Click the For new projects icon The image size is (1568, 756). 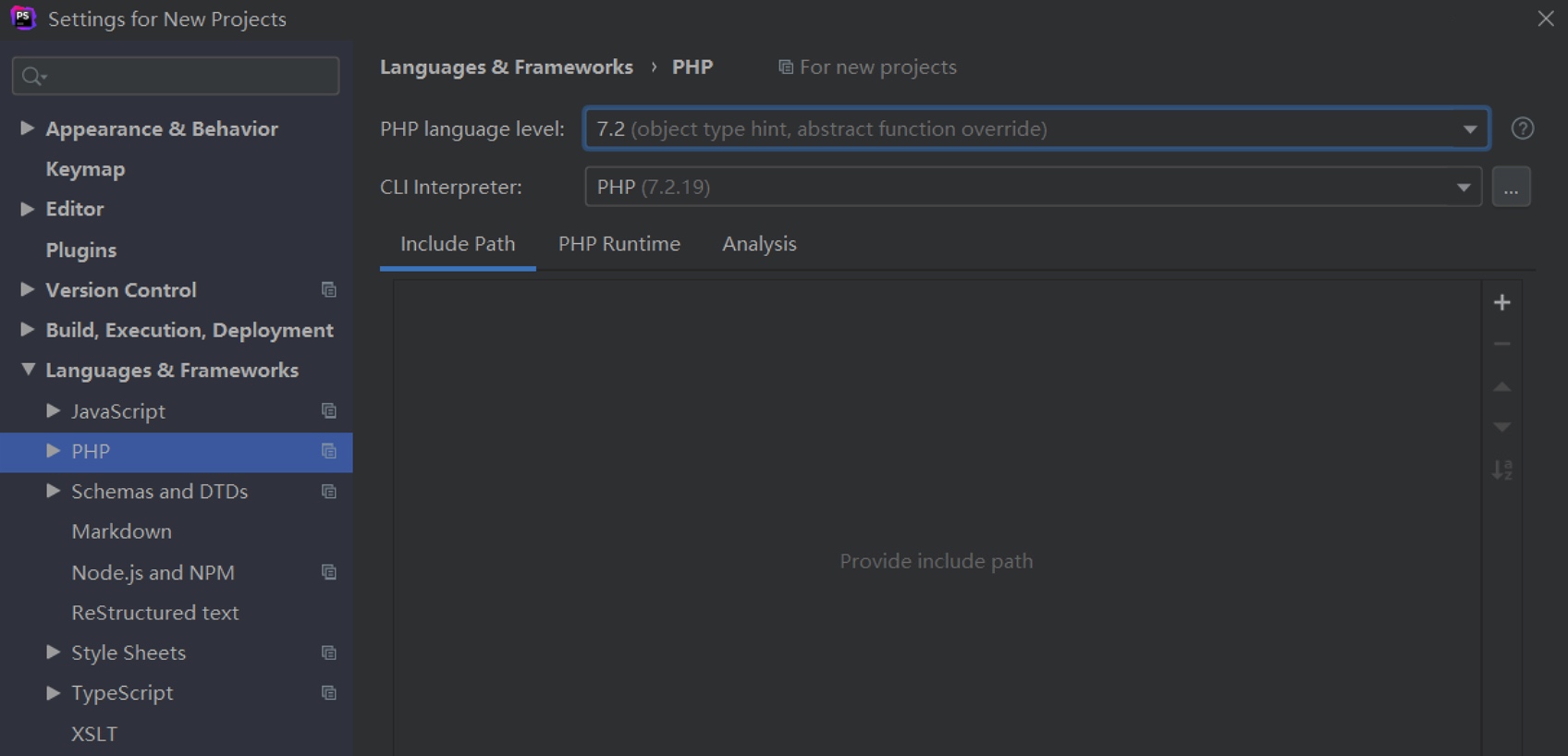click(x=786, y=67)
